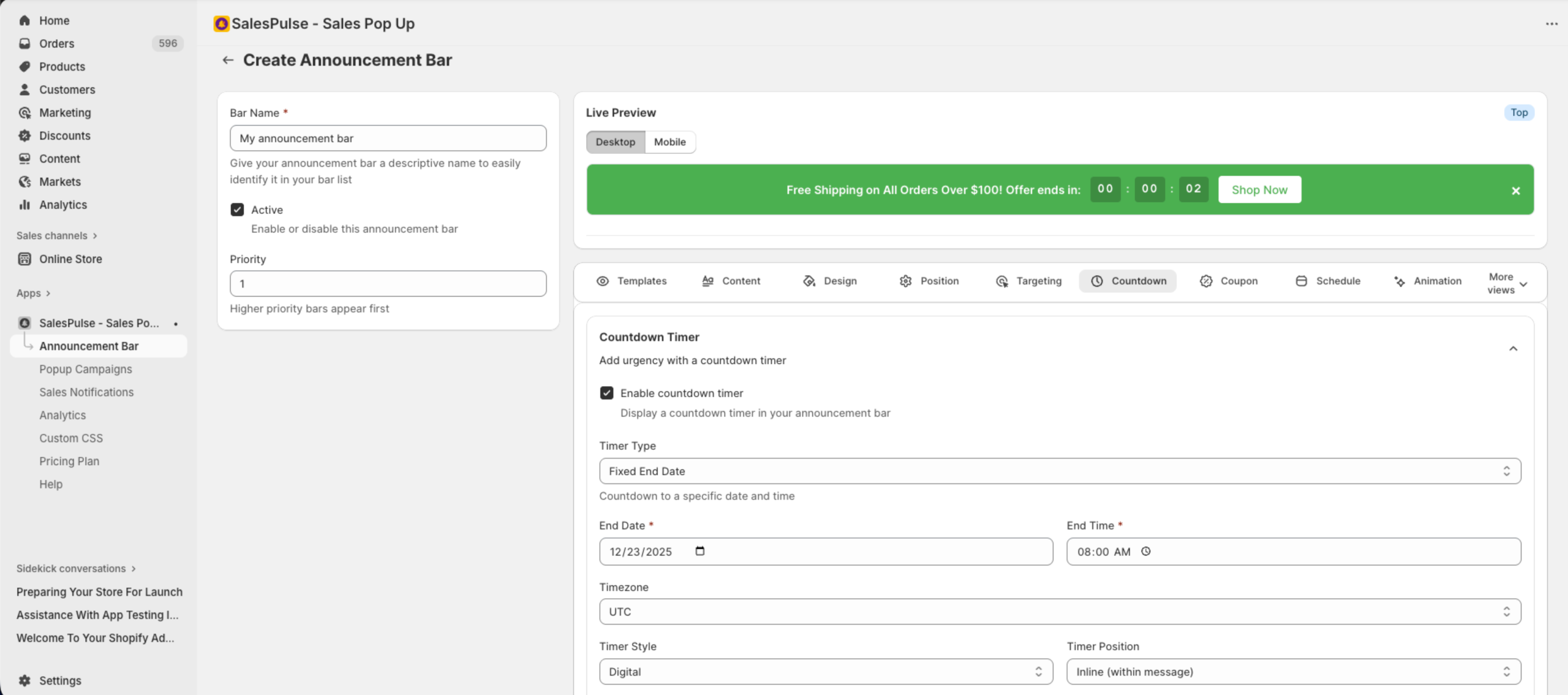The width and height of the screenshot is (1568, 695).
Task: View Orders in the sidebar
Action: tap(56, 44)
